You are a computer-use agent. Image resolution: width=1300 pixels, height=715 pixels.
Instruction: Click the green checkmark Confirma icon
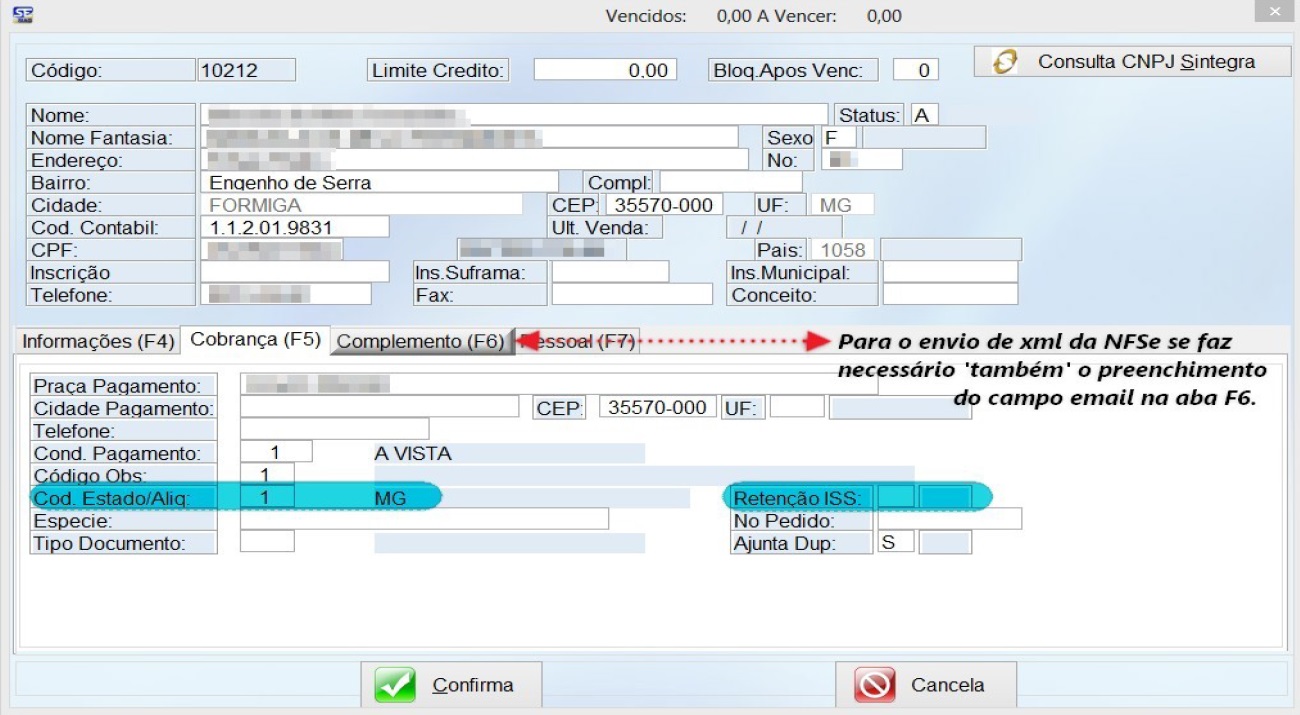[x=395, y=686]
